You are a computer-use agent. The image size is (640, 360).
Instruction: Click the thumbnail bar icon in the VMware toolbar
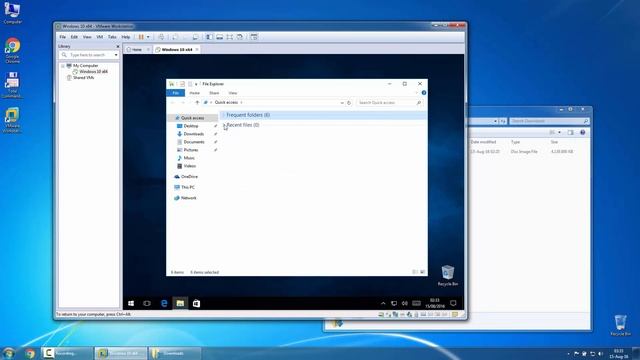point(220,37)
